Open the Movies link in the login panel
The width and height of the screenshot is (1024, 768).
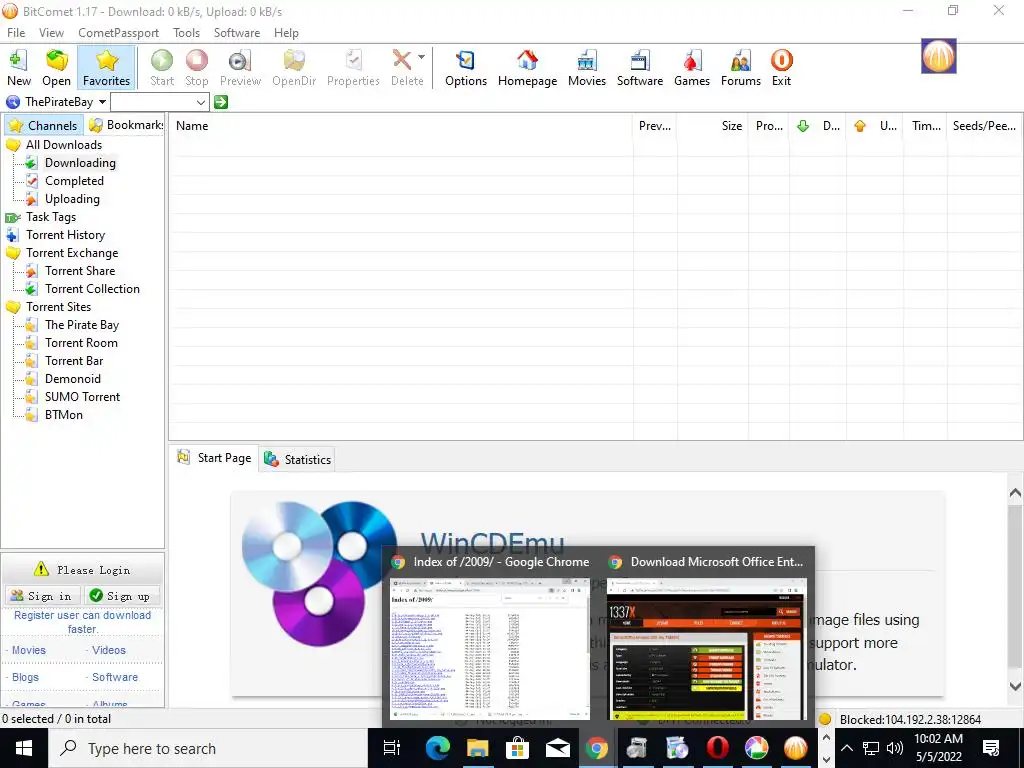tap(29, 650)
